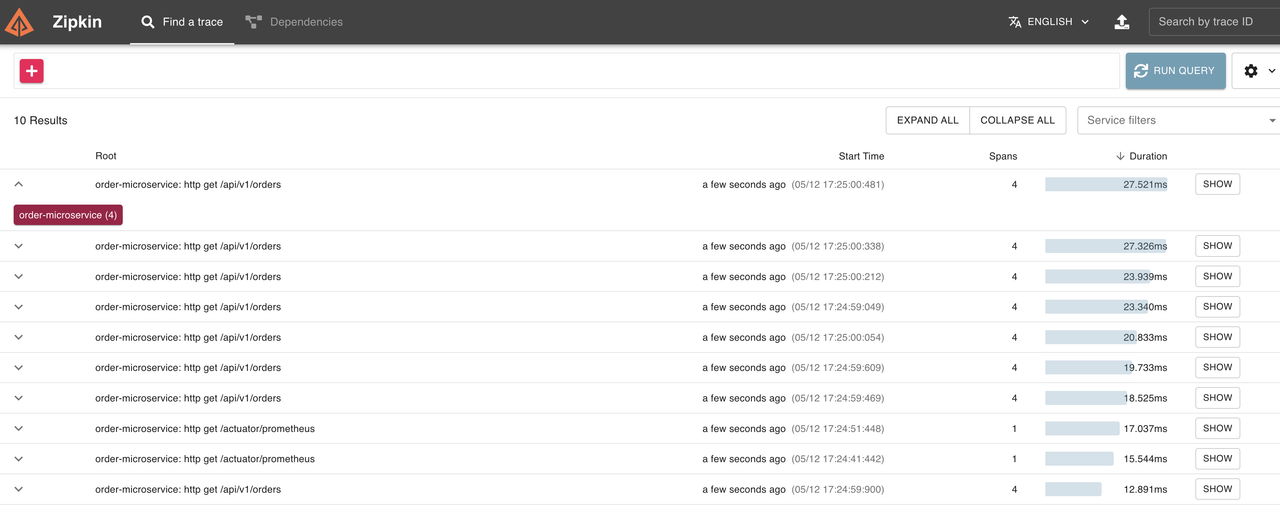This screenshot has width=1280, height=518.
Task: Click start time 05/12 17:24:51:448
Action: (x=838, y=429)
